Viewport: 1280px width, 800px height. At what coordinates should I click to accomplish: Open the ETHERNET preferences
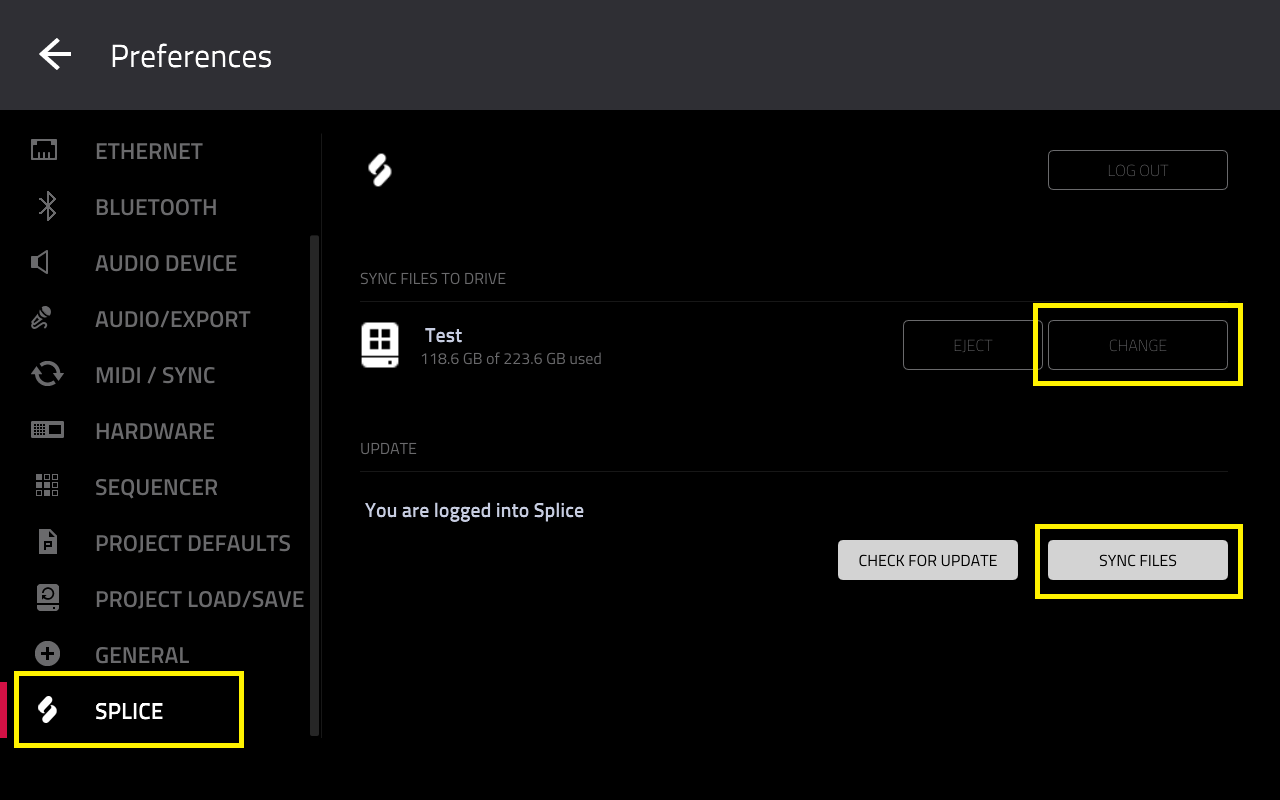tap(149, 151)
